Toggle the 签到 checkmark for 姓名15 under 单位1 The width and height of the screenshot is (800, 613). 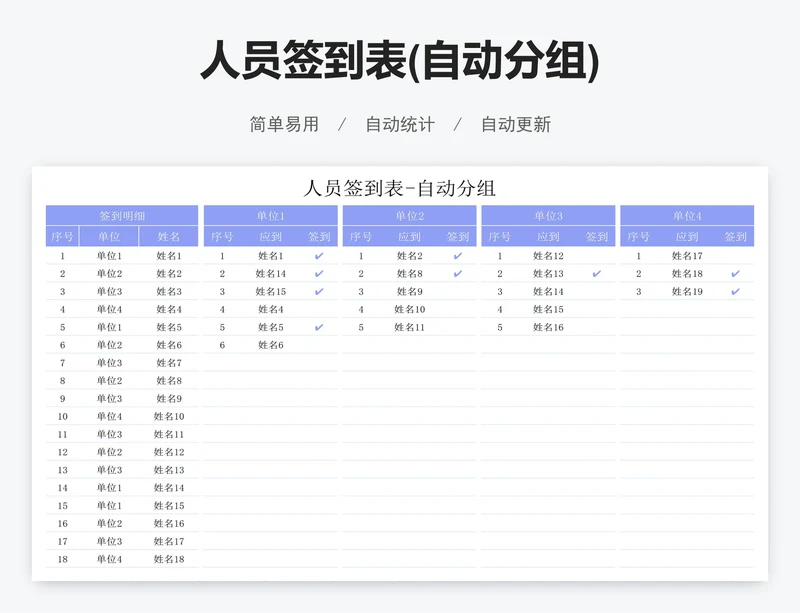click(x=319, y=291)
